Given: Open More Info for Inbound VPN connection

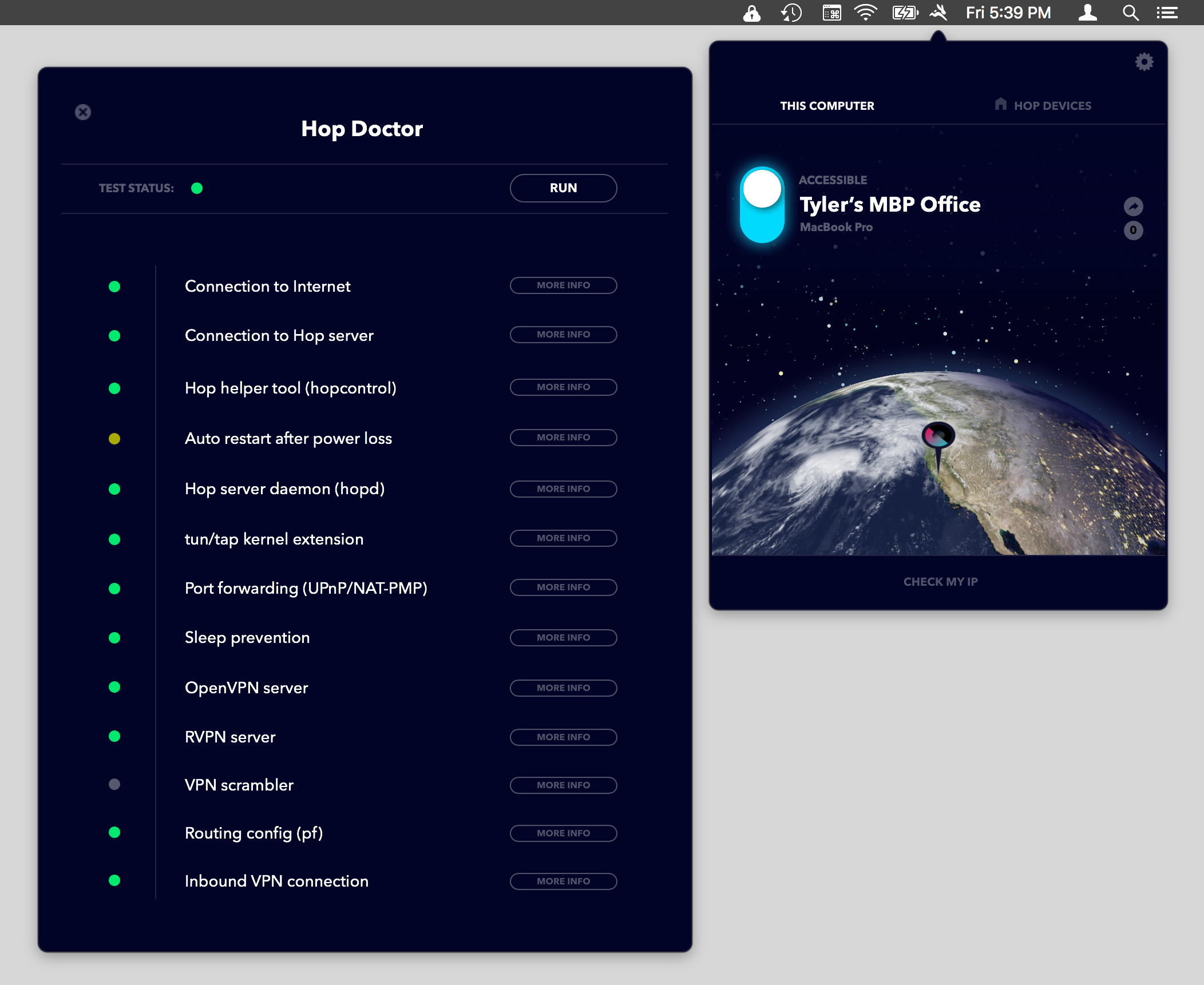Looking at the screenshot, I should click(x=563, y=881).
